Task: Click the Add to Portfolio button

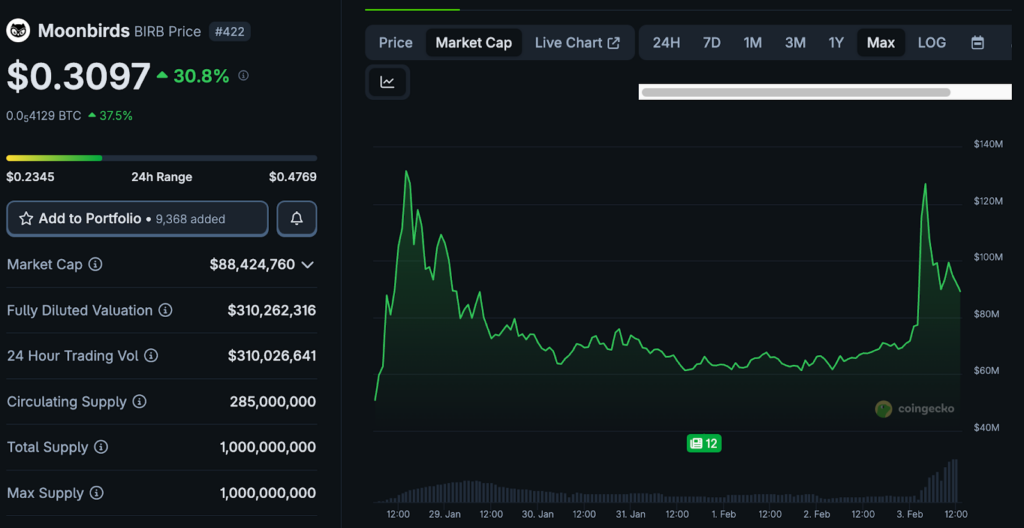Action: 137,218
